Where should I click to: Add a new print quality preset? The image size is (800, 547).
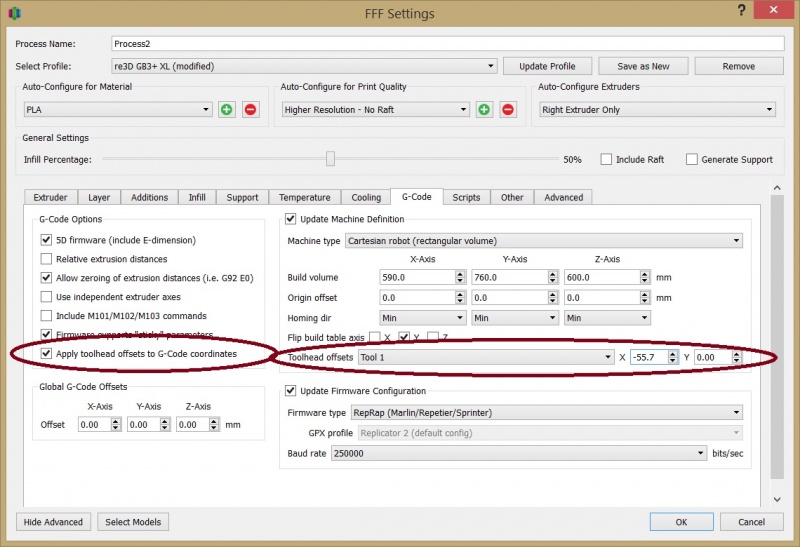[484, 109]
